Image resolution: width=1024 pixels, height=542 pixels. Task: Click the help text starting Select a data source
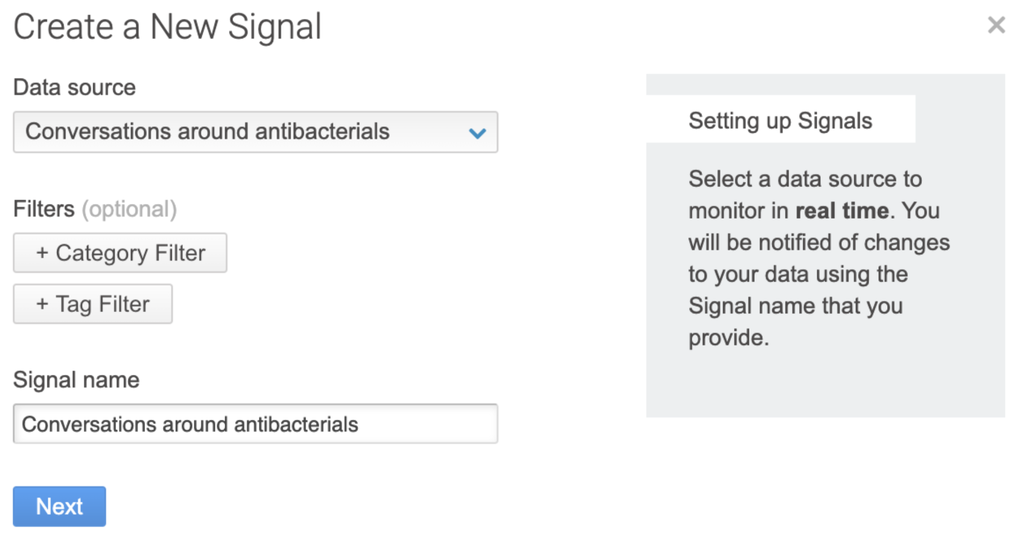coord(805,180)
